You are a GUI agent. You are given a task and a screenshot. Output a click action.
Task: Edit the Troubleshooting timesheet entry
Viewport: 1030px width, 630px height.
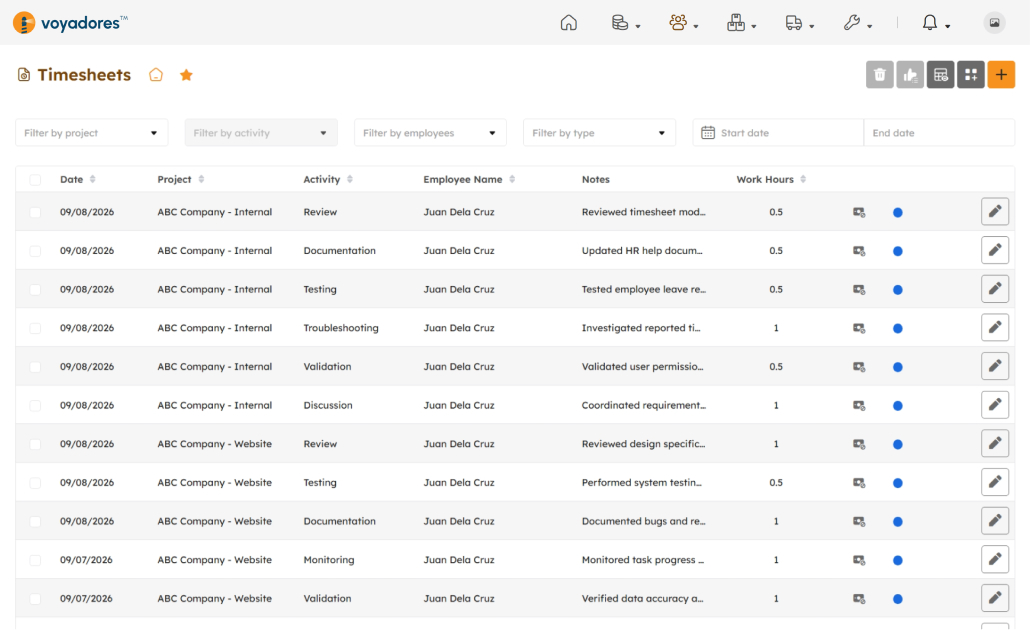click(995, 327)
